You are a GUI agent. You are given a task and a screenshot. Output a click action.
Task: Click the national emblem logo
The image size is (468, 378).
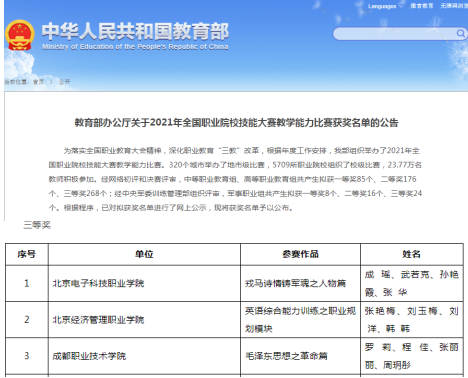pyautogui.click(x=20, y=35)
